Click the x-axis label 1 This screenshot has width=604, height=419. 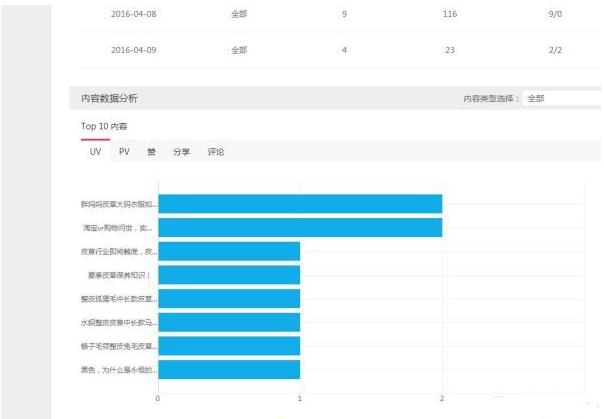click(x=300, y=398)
